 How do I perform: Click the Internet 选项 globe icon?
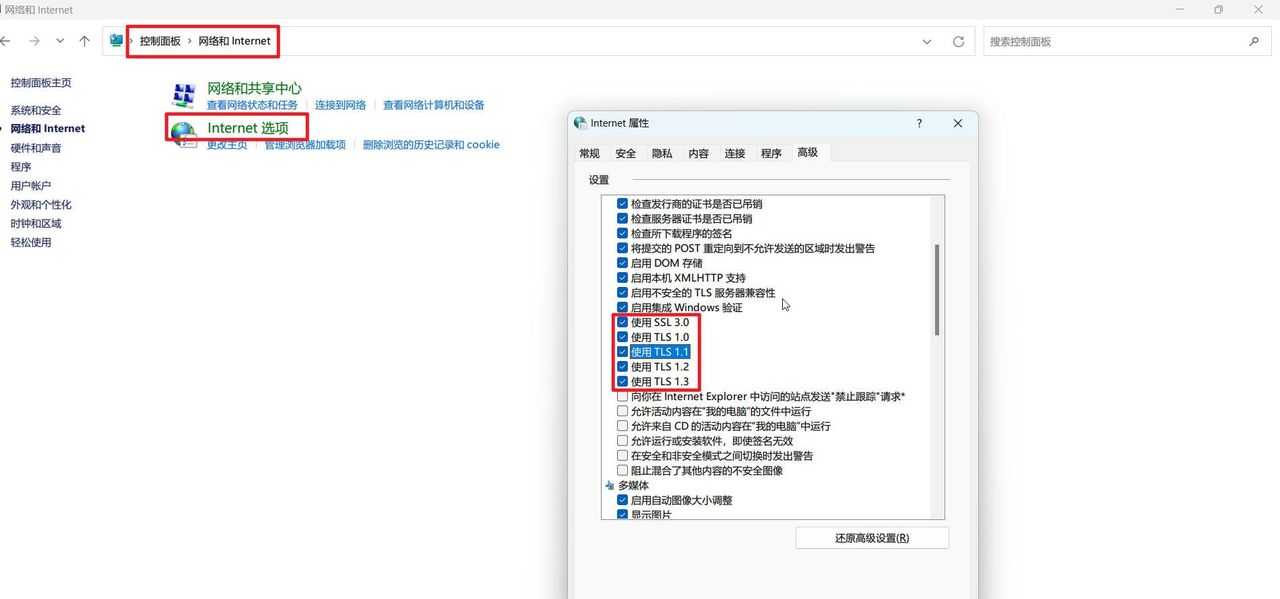point(183,135)
